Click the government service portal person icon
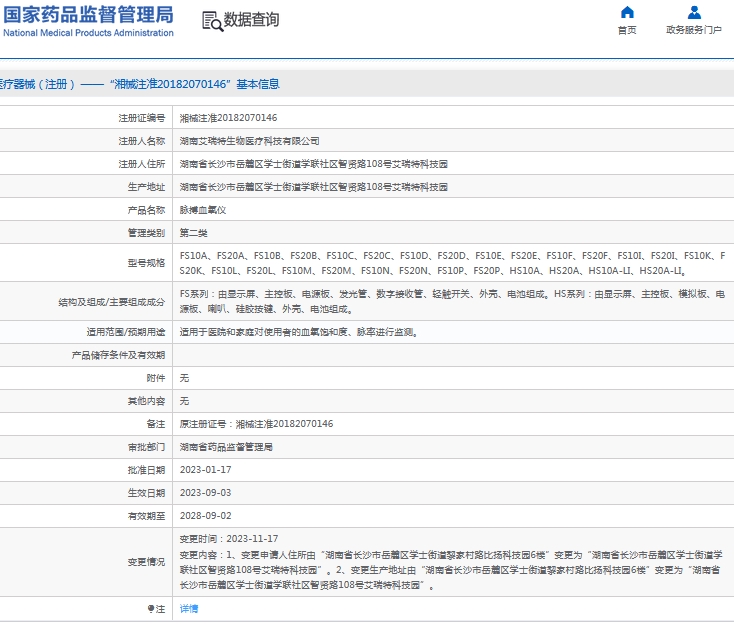 coord(694,12)
